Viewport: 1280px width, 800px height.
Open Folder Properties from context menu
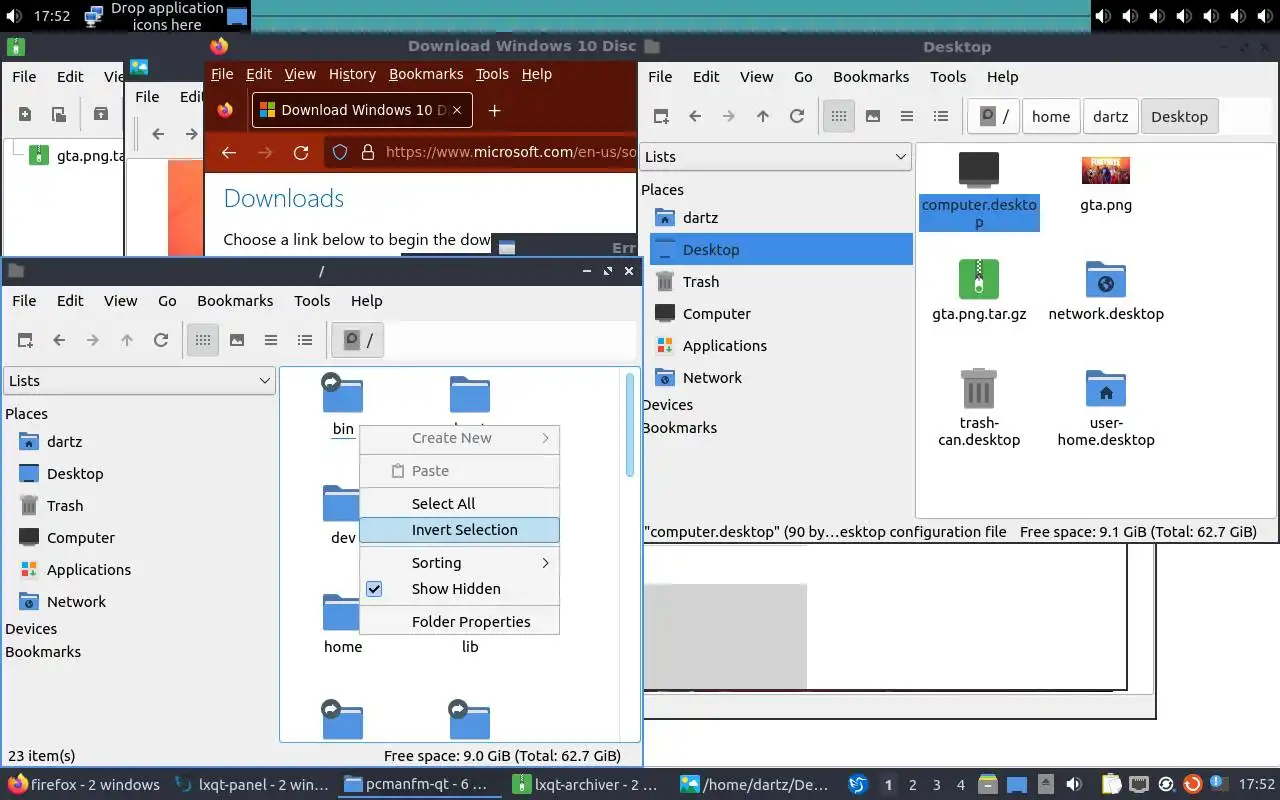pos(459,622)
